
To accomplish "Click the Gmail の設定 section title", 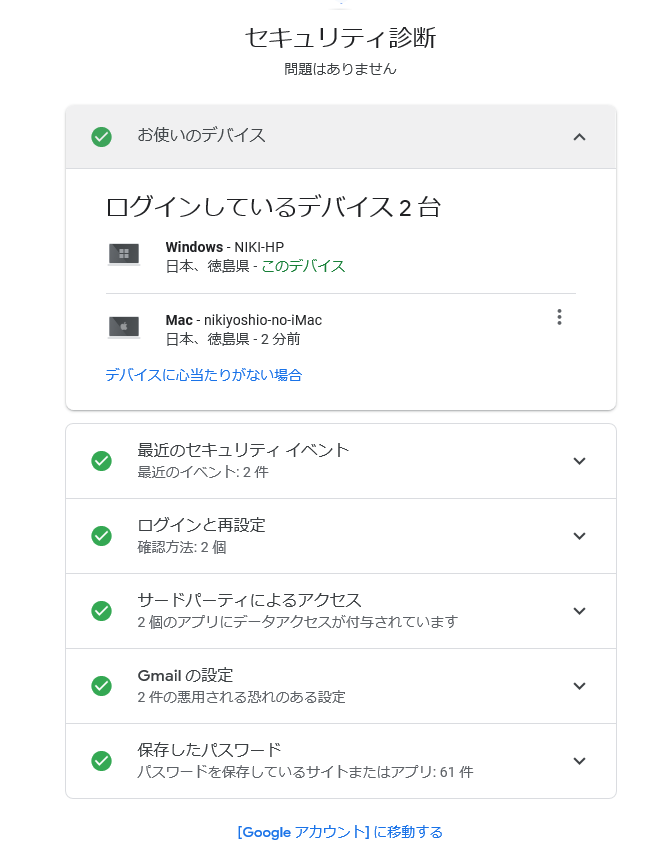I will (x=185, y=676).
